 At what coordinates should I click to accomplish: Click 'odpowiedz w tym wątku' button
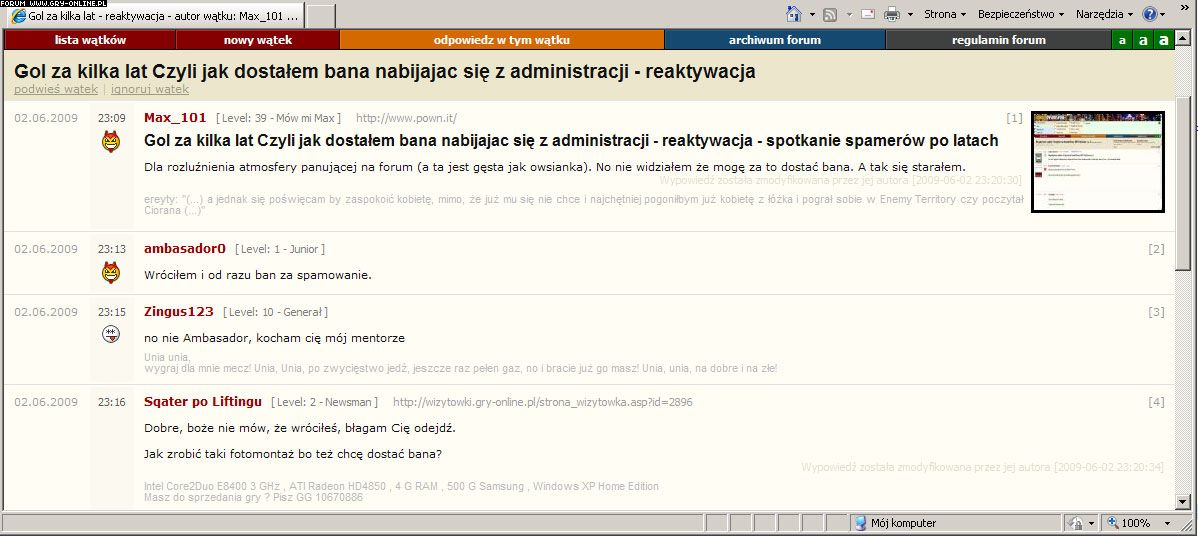(x=501, y=40)
